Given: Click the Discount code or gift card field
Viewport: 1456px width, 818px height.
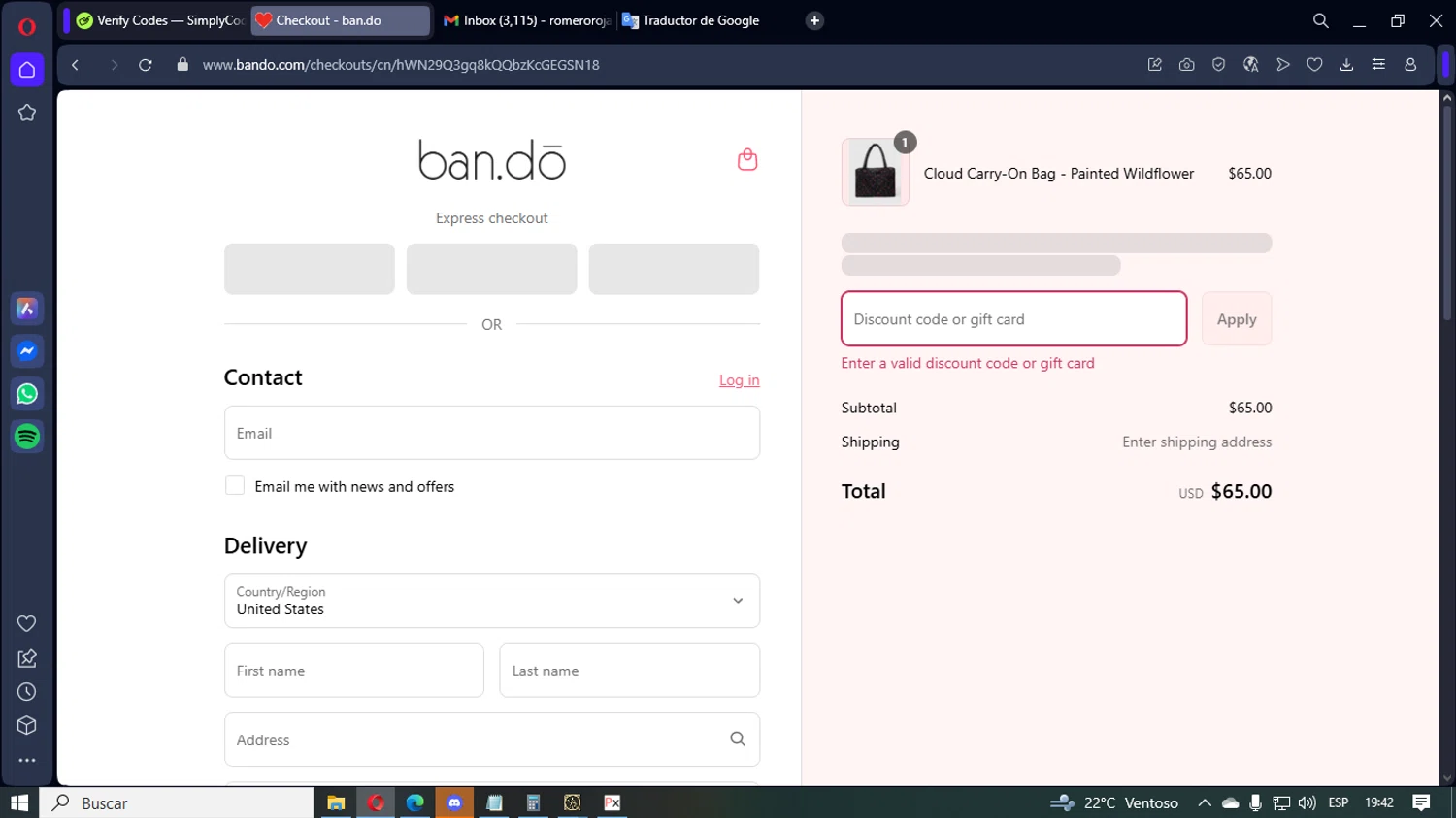Looking at the screenshot, I should pyautogui.click(x=1014, y=319).
